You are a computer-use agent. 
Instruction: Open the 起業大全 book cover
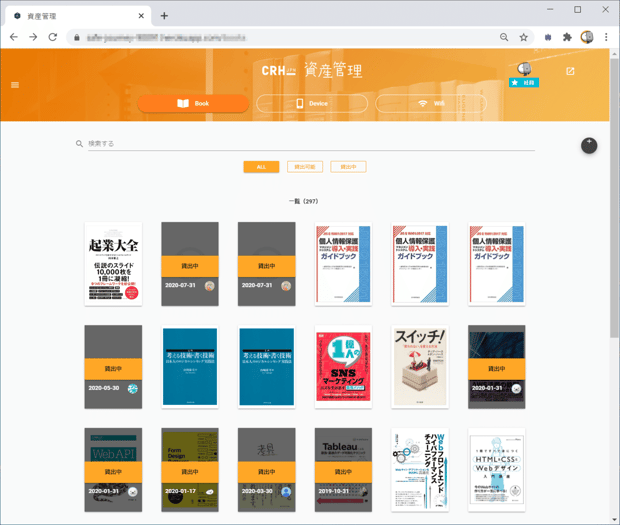coord(113,264)
